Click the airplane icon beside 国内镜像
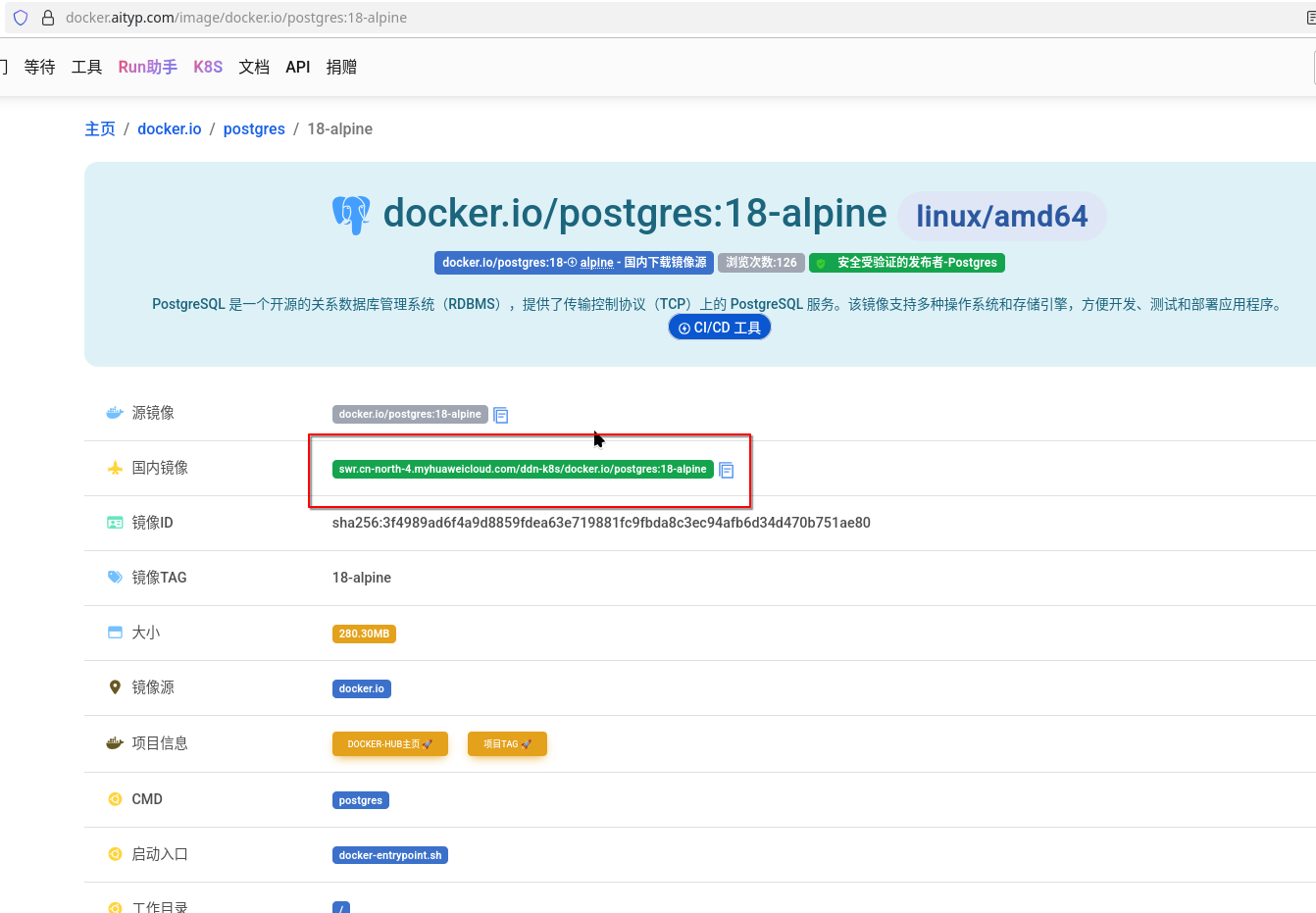This screenshot has width=1316, height=913. (x=115, y=468)
